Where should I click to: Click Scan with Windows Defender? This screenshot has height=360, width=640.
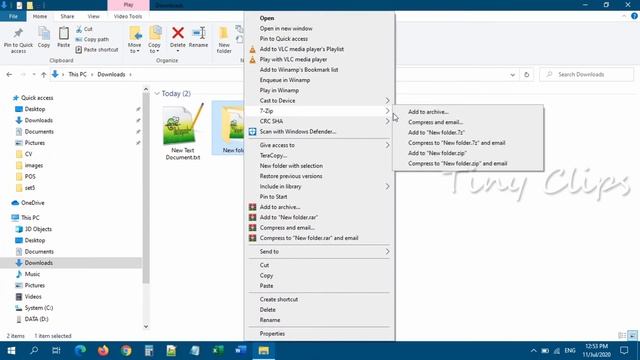(x=298, y=131)
